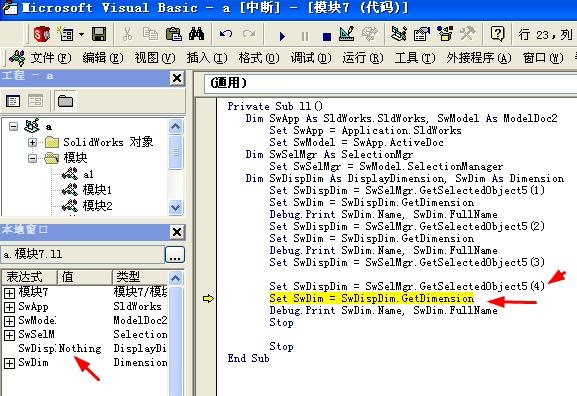The width and height of the screenshot is (577, 396).
Task: Click project tree scrollbar up arrow
Action: tap(176, 127)
